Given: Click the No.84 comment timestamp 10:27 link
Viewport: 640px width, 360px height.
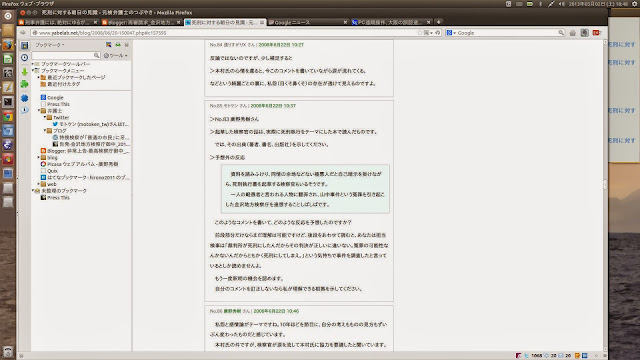Looking at the screenshot, I should coord(281,45).
